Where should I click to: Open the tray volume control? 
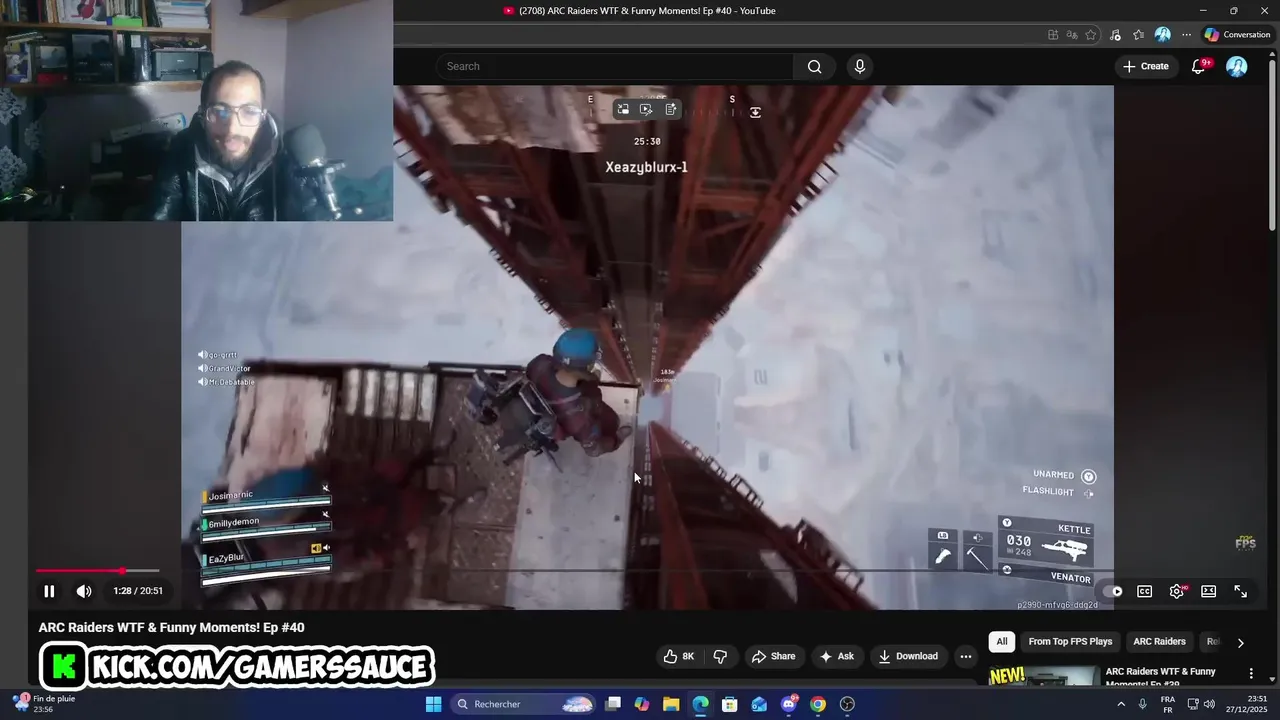click(1209, 704)
